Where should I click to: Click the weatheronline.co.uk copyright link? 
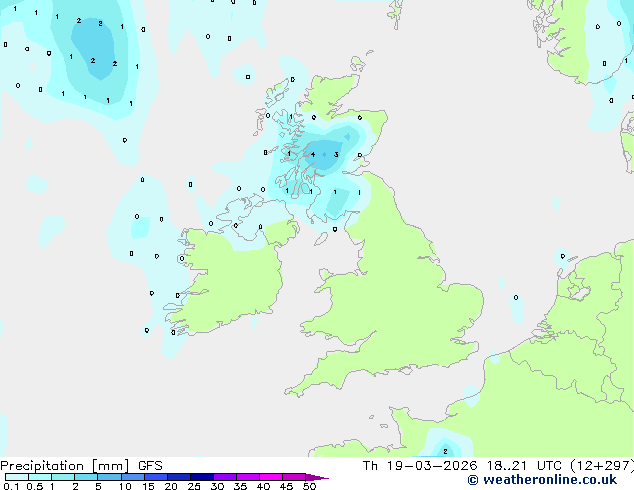point(542,480)
